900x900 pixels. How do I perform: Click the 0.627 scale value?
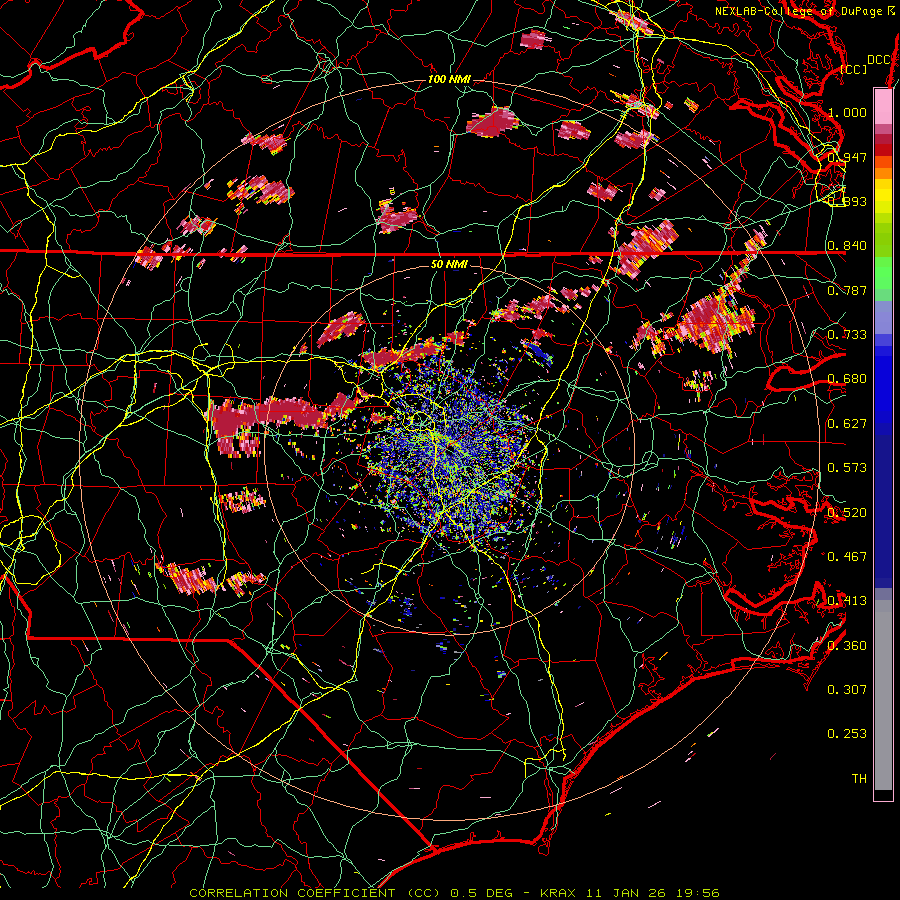[847, 424]
